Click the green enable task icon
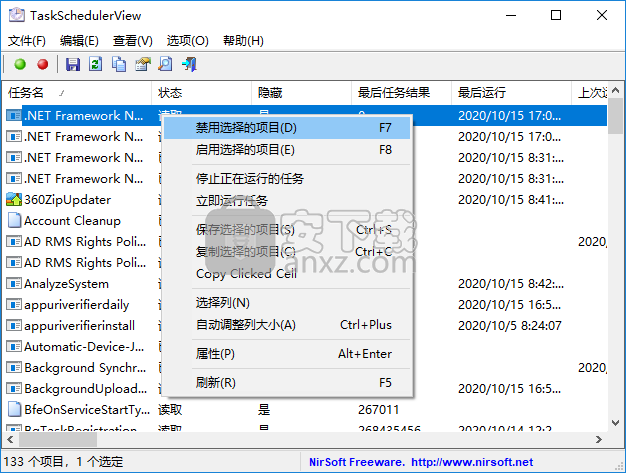The width and height of the screenshot is (626, 473). (20, 64)
